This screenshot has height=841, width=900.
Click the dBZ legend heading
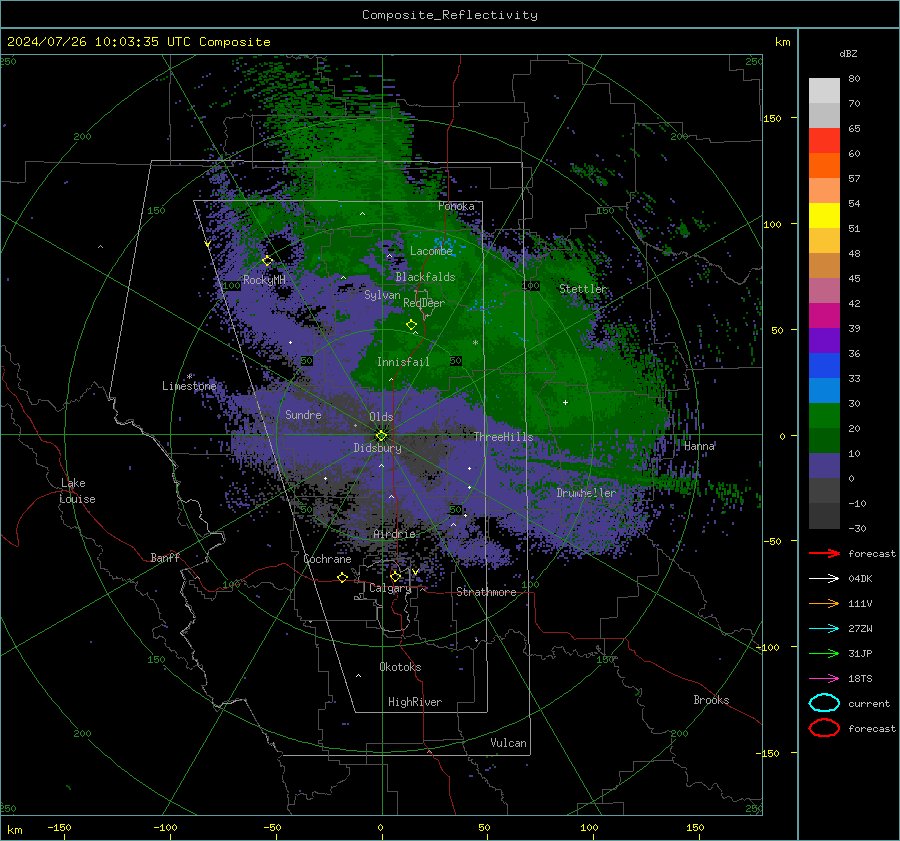(x=848, y=54)
